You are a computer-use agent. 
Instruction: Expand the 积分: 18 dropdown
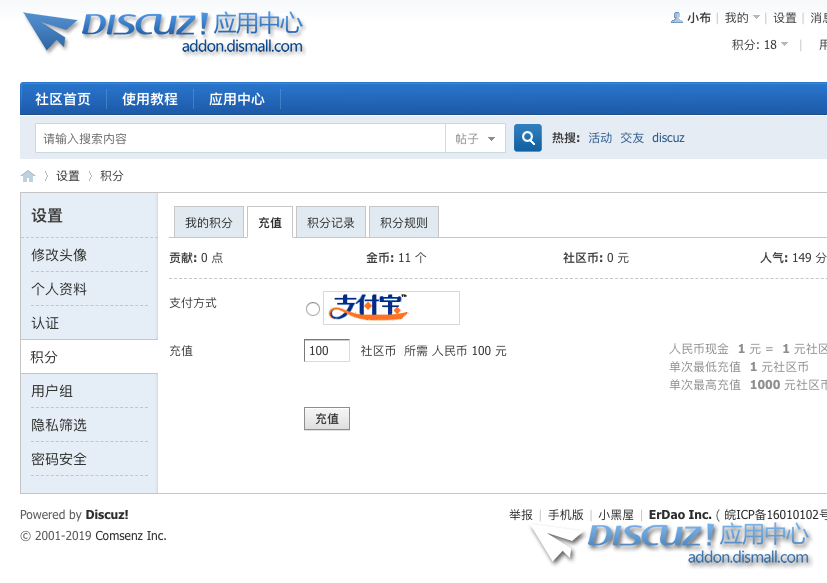click(760, 45)
